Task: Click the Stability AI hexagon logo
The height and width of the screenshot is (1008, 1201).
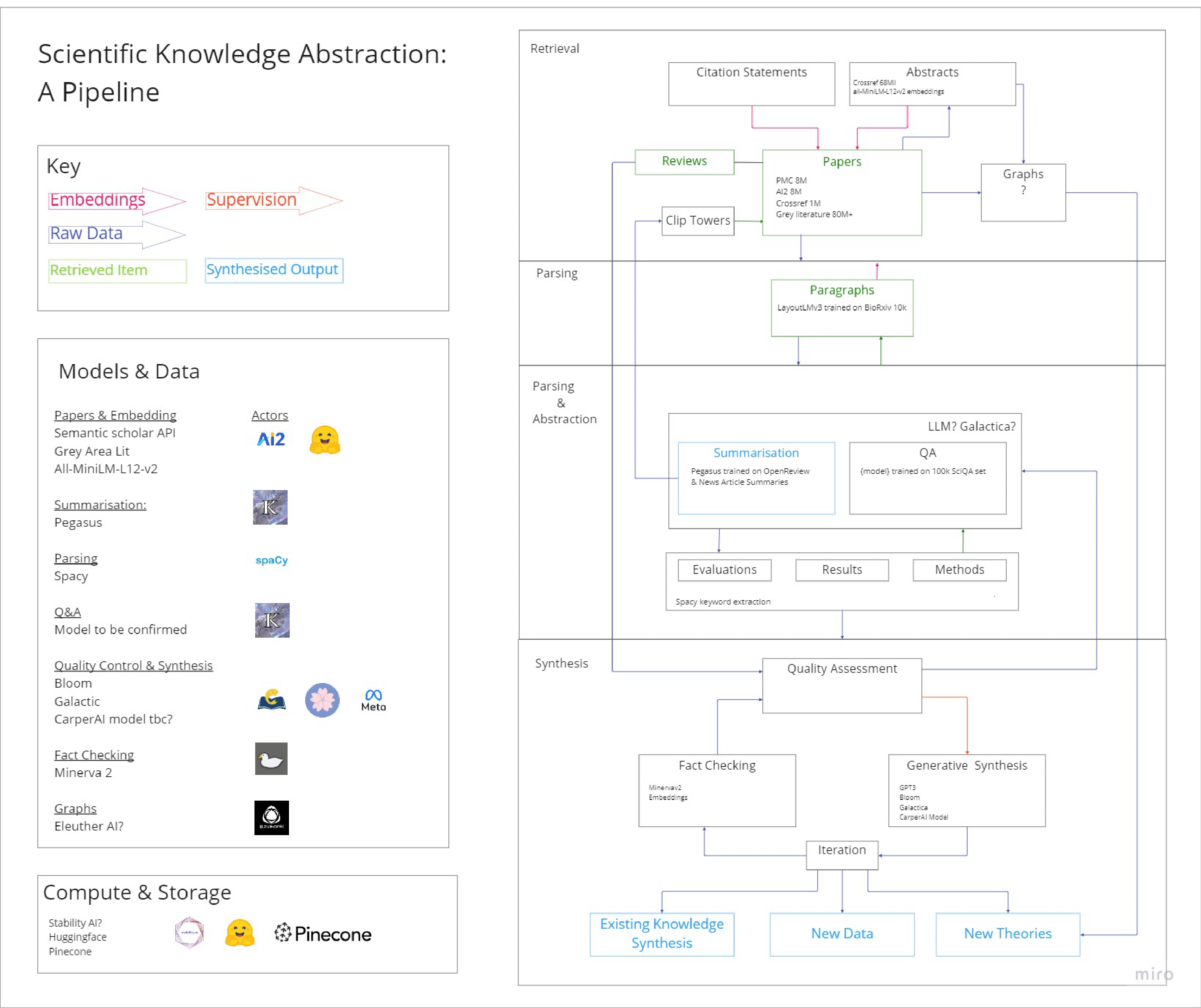Action: [189, 933]
